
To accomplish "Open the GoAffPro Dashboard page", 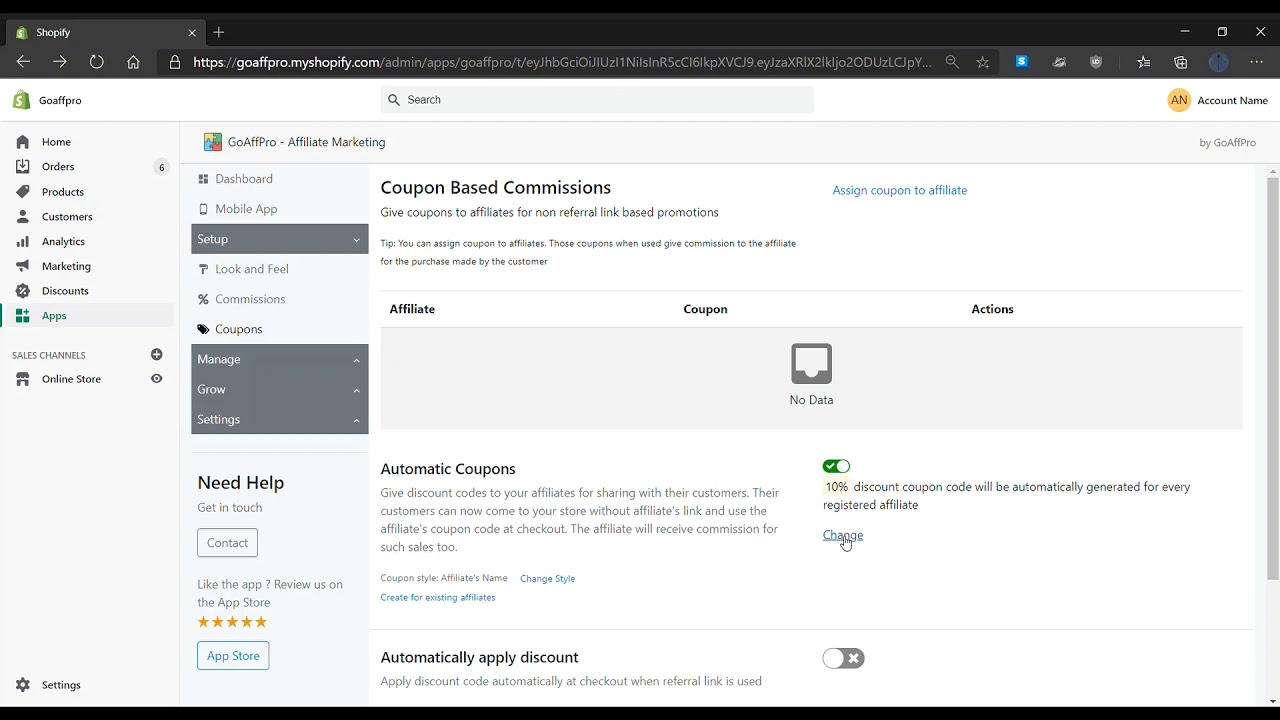I will 244,179.
